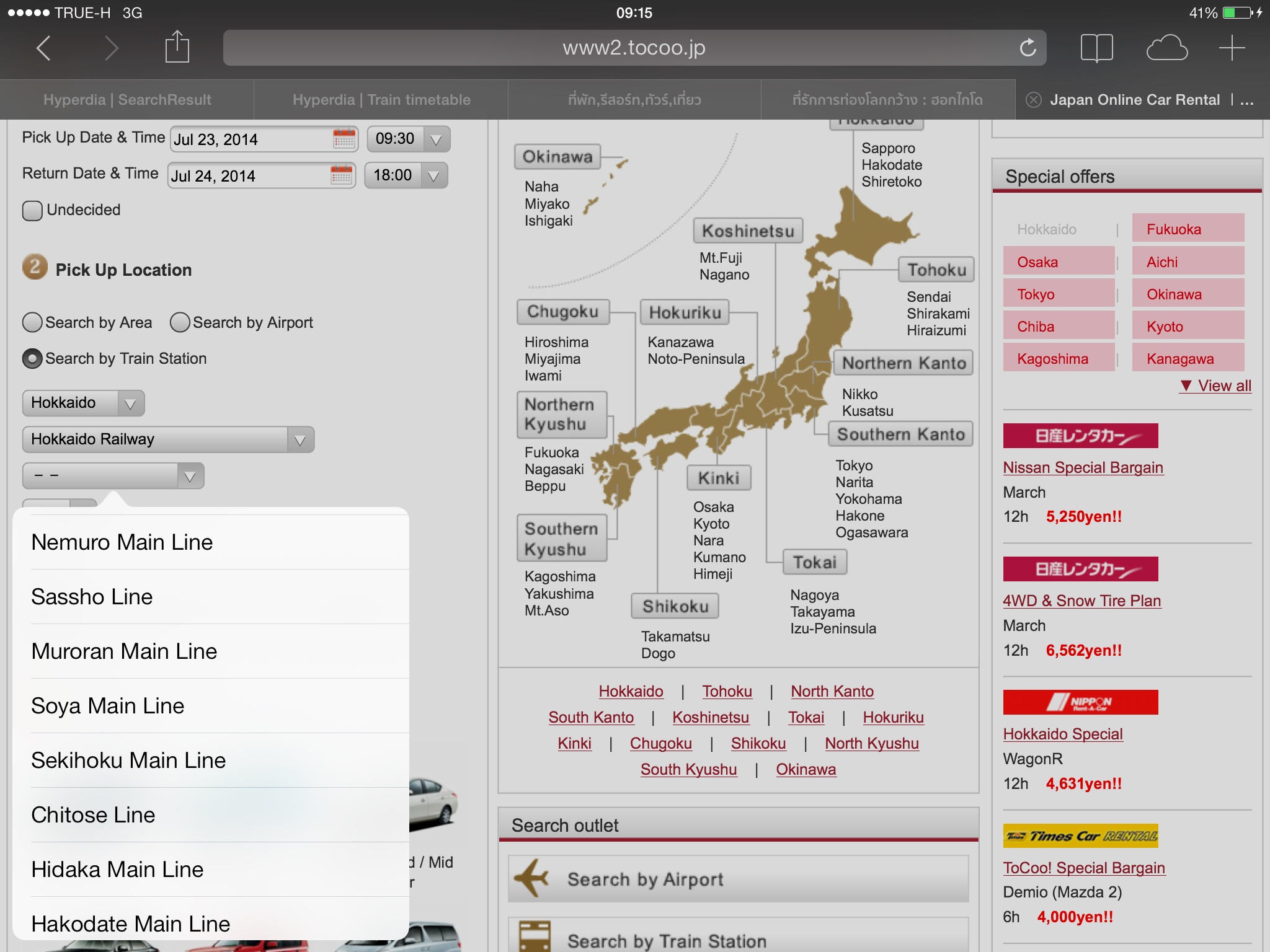
Task: Open the bookmarks book icon
Action: 1096,48
